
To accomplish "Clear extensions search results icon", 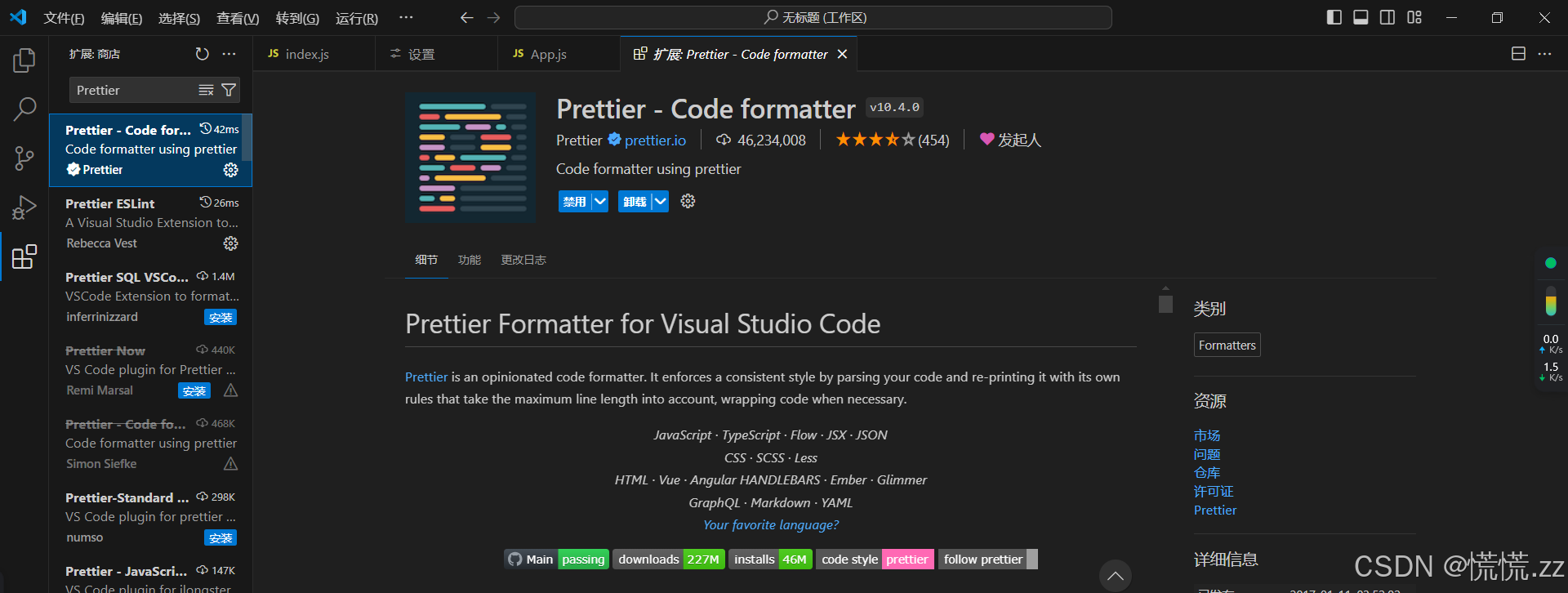I will coord(206,90).
